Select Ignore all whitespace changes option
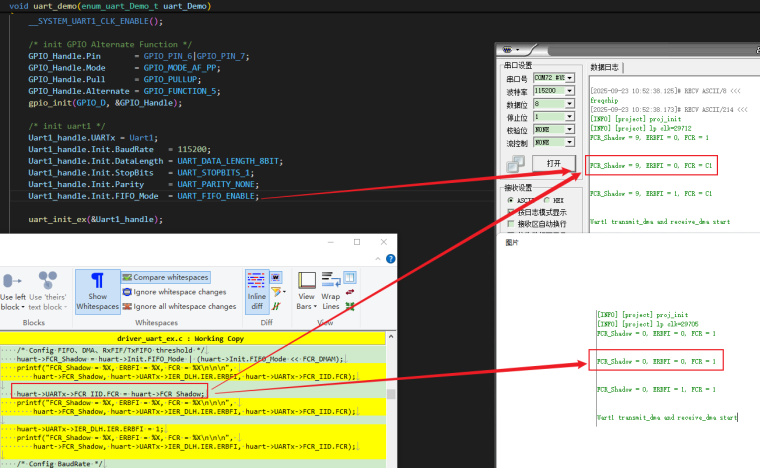Image resolution: width=760 pixels, height=468 pixels. click(178, 306)
